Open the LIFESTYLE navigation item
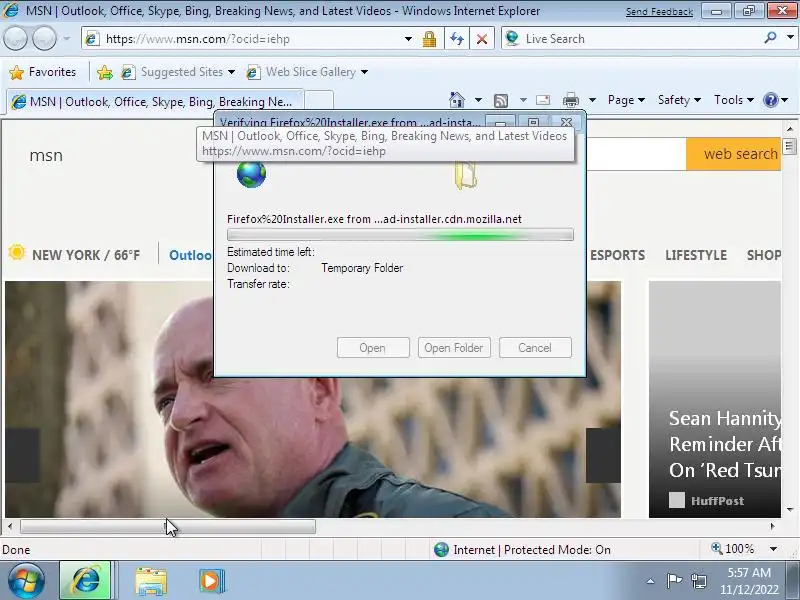Image resolution: width=800 pixels, height=600 pixels. click(x=696, y=255)
